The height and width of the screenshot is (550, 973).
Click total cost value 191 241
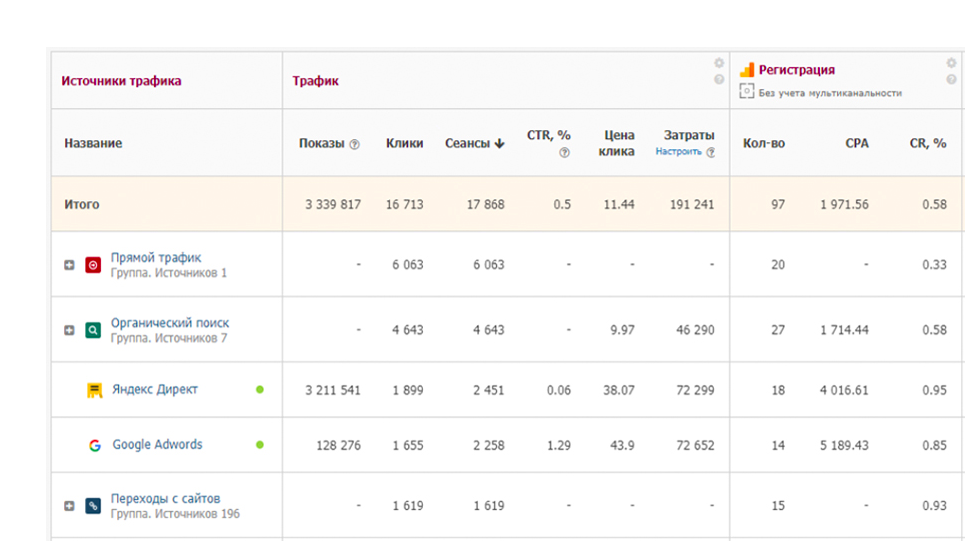point(692,205)
